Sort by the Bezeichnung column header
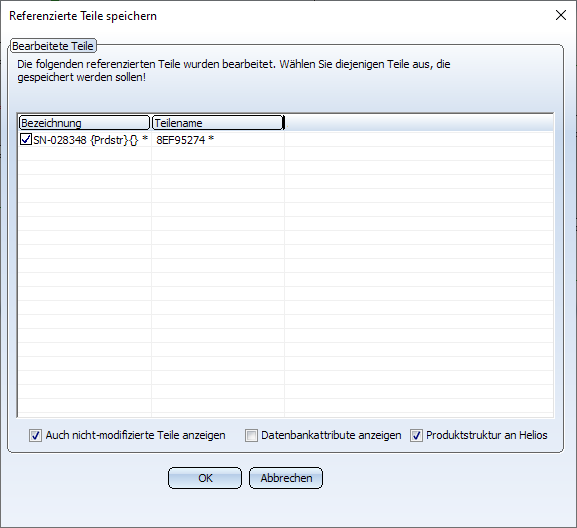577x528 pixels. coord(84,123)
